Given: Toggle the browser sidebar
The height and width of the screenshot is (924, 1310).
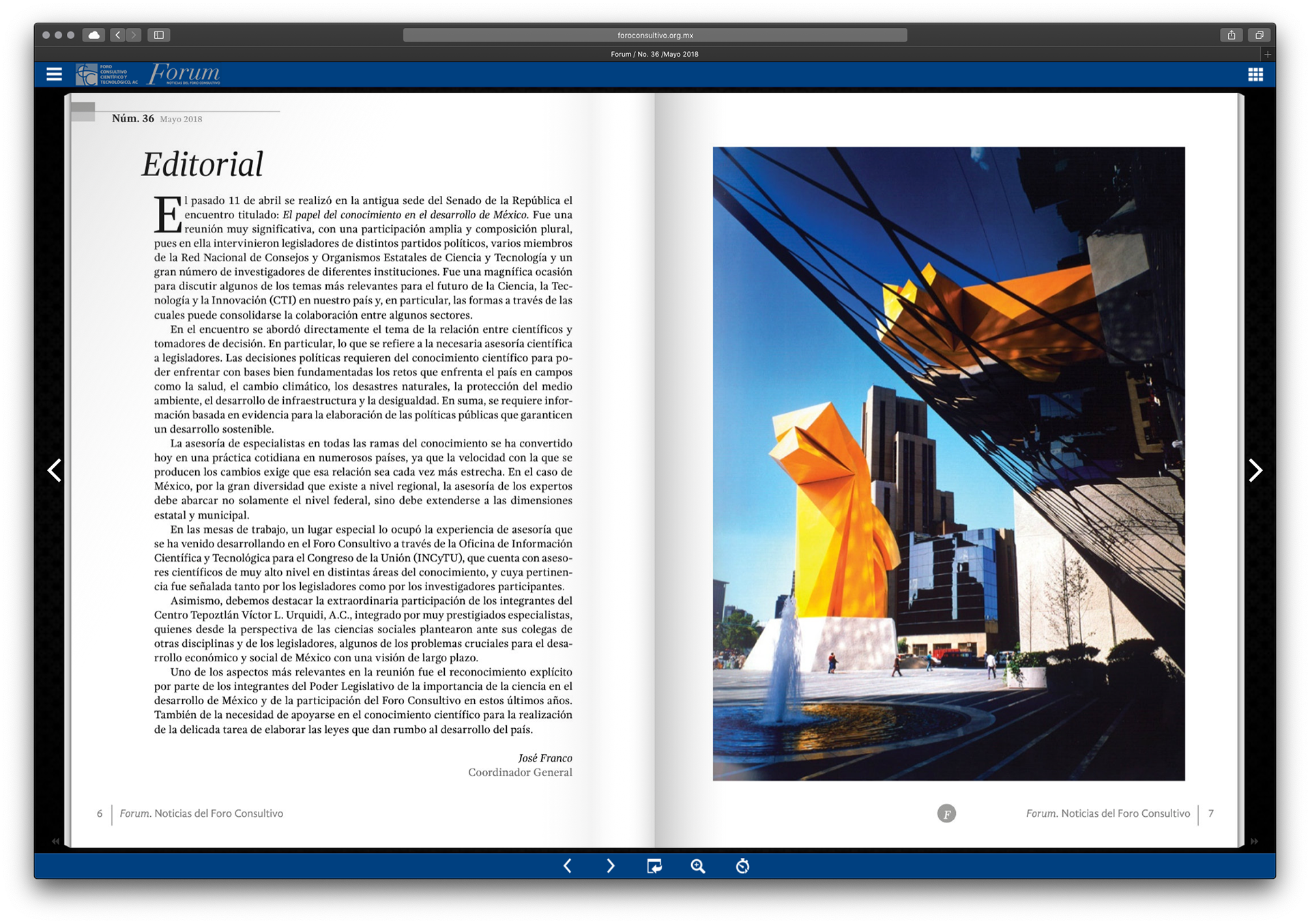Looking at the screenshot, I should 159,35.
